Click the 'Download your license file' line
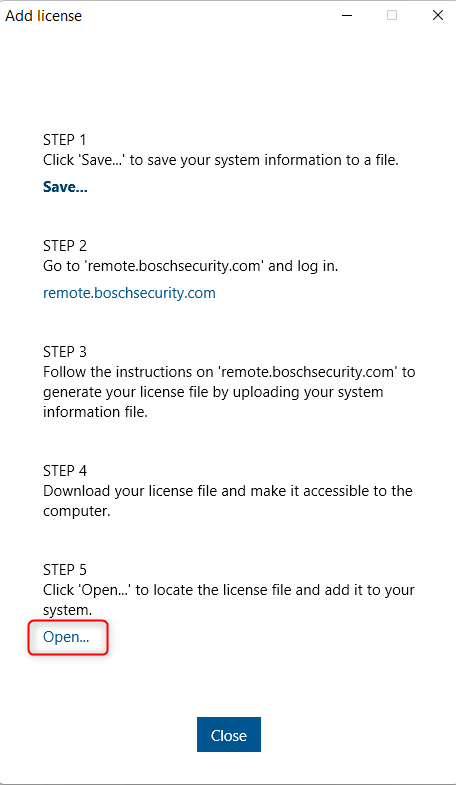This screenshot has height=785, width=456. click(x=228, y=491)
